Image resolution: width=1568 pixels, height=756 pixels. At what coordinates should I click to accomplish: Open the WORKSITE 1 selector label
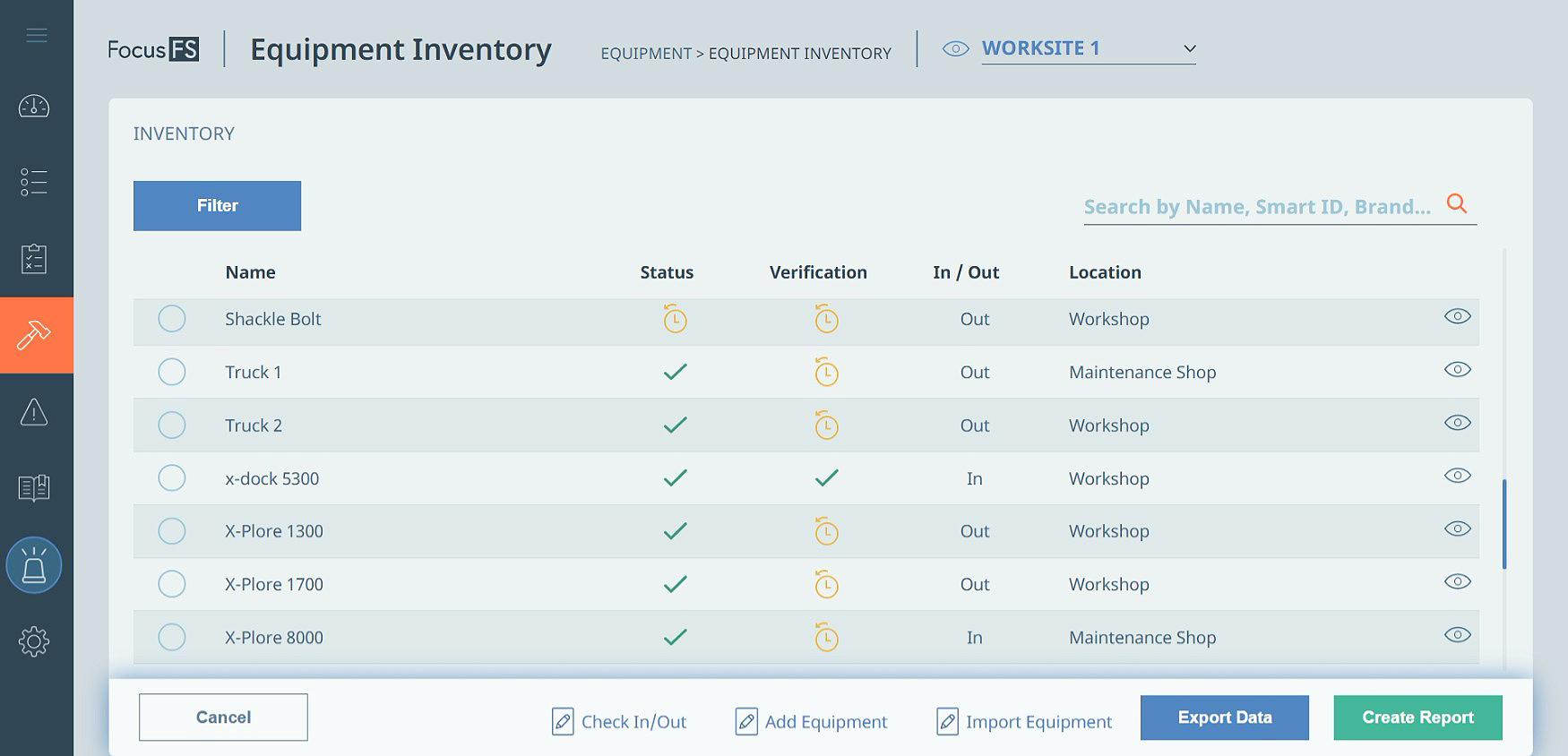tap(1040, 48)
